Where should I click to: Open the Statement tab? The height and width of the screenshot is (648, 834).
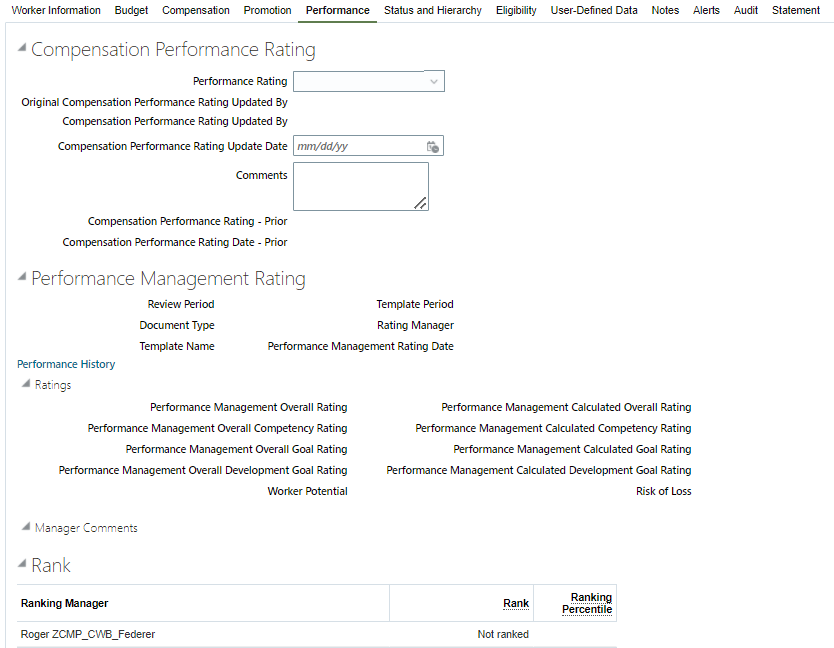tap(796, 10)
